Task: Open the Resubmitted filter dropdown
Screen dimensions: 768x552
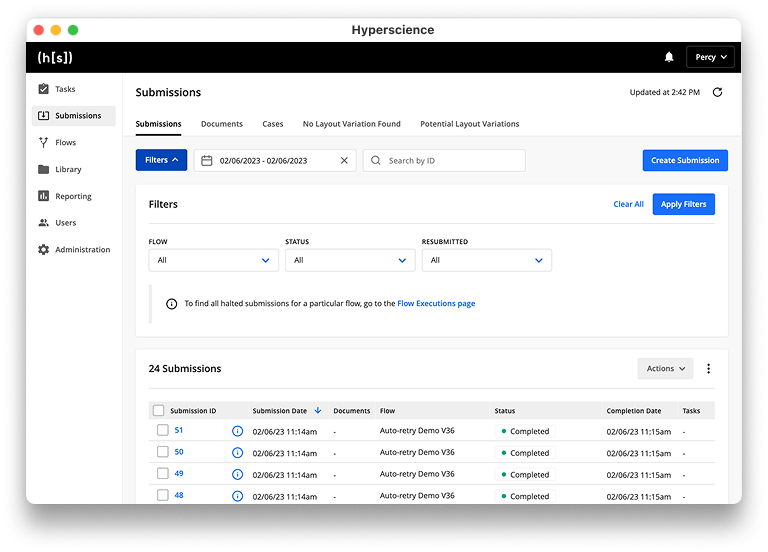Action: point(487,260)
